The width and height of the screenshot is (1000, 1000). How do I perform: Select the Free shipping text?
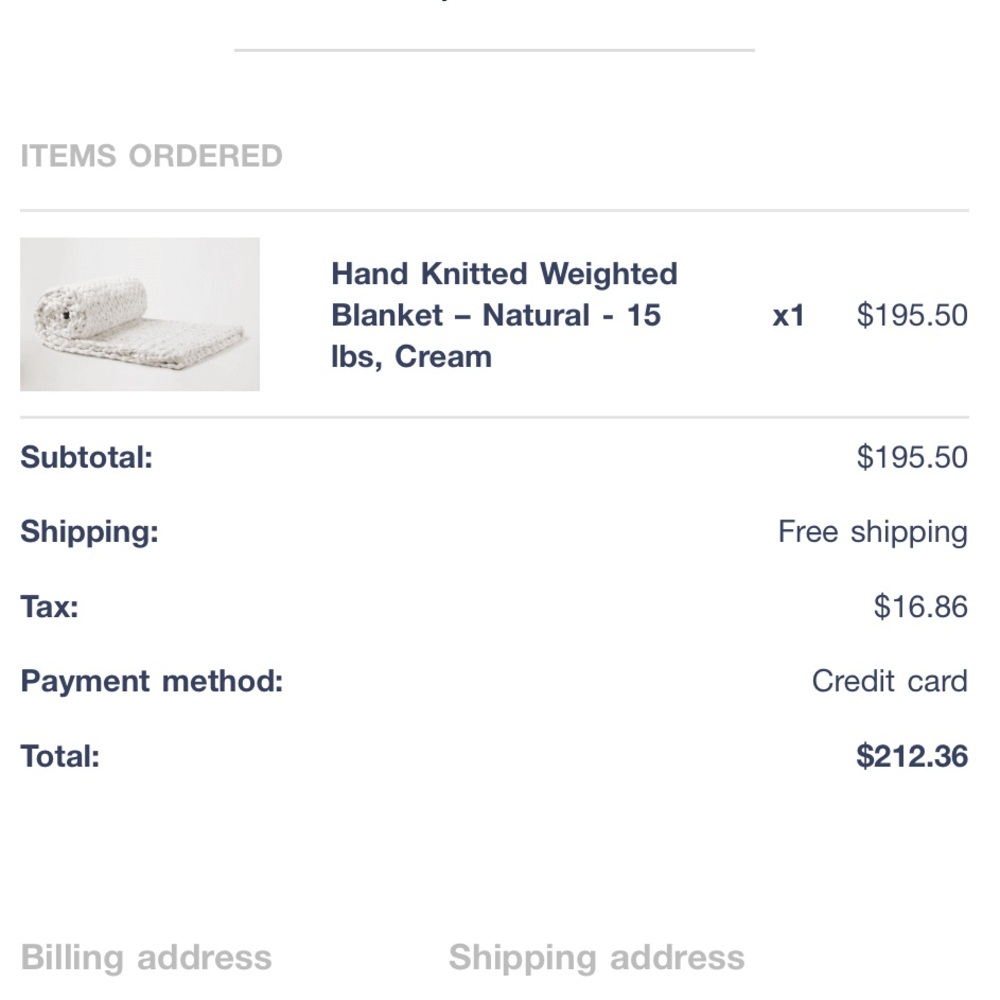(x=873, y=532)
